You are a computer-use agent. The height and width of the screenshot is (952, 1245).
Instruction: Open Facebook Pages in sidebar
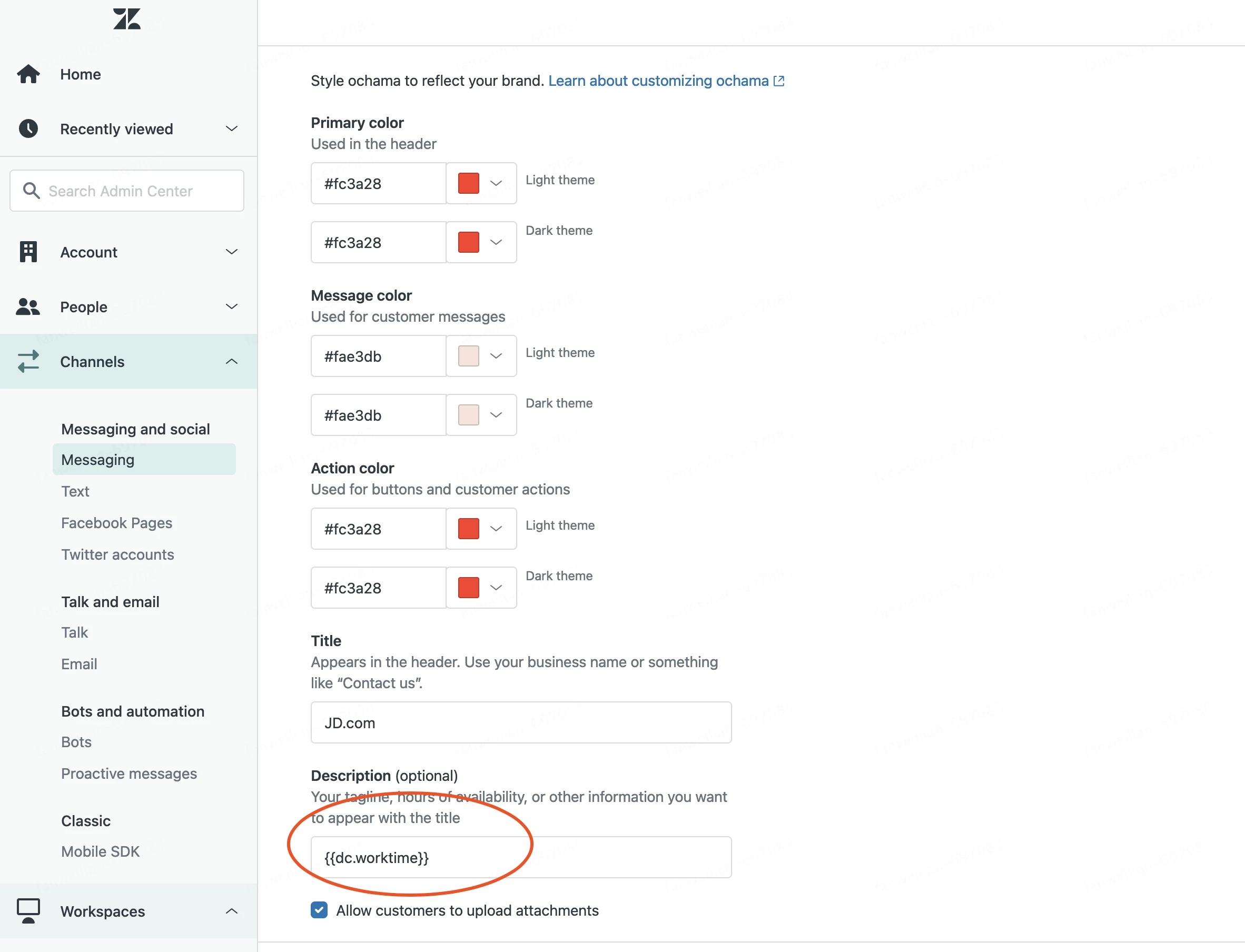pos(117,522)
